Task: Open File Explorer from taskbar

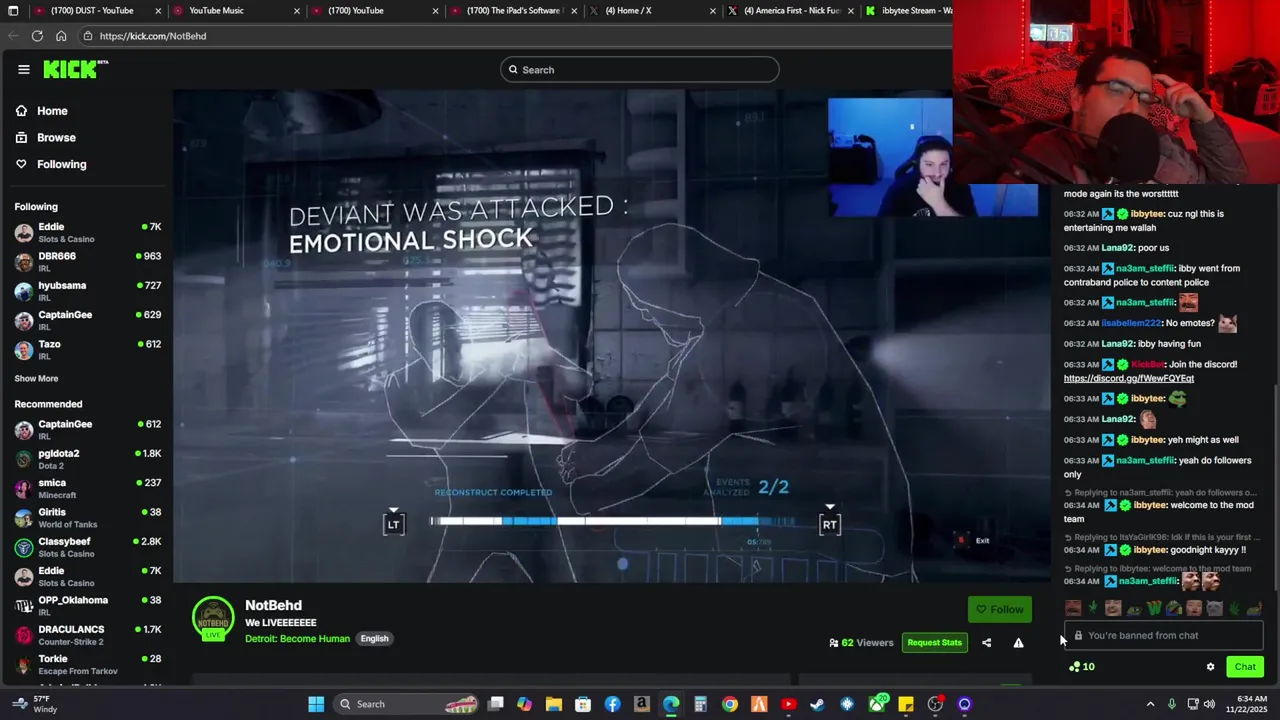Action: [x=554, y=704]
